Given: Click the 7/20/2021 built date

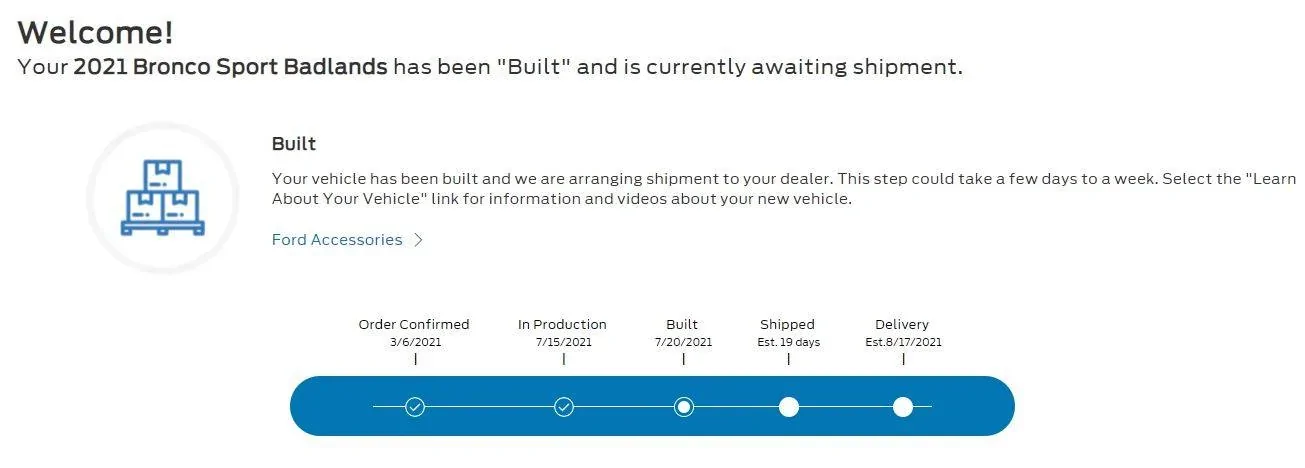Looking at the screenshot, I should click(684, 342).
